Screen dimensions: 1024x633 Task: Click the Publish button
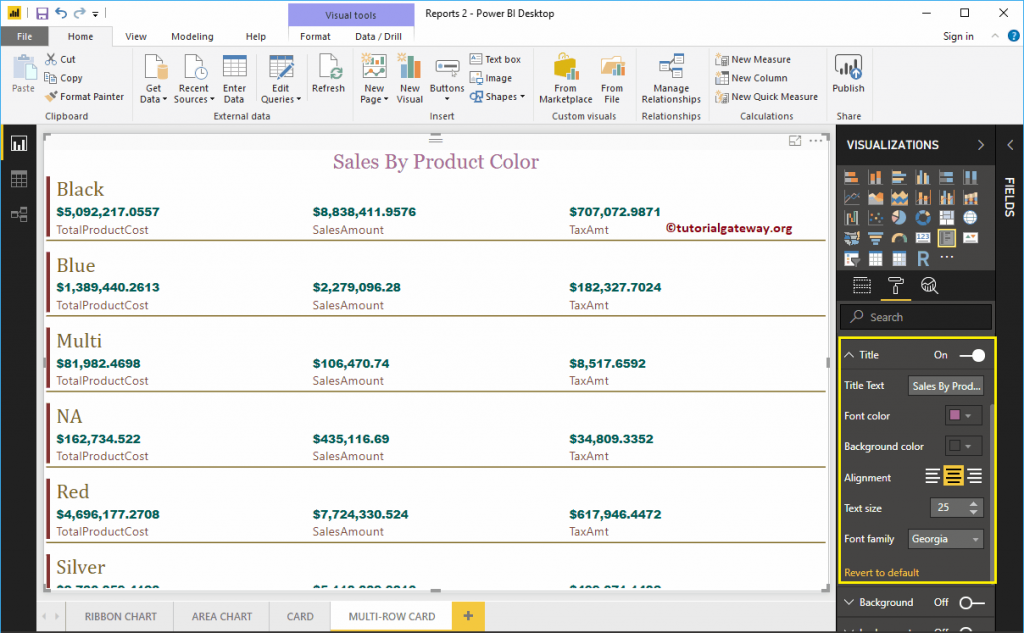[x=847, y=80]
